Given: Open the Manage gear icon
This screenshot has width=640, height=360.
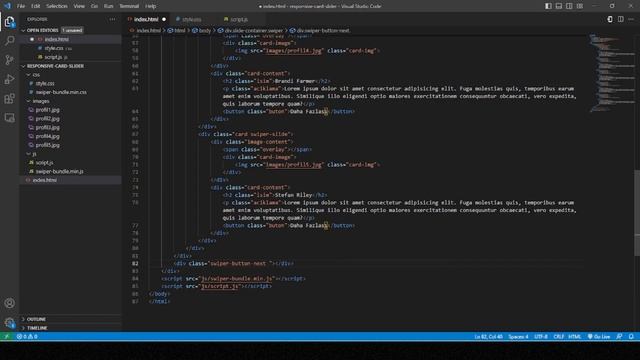Looking at the screenshot, I should (9, 323).
